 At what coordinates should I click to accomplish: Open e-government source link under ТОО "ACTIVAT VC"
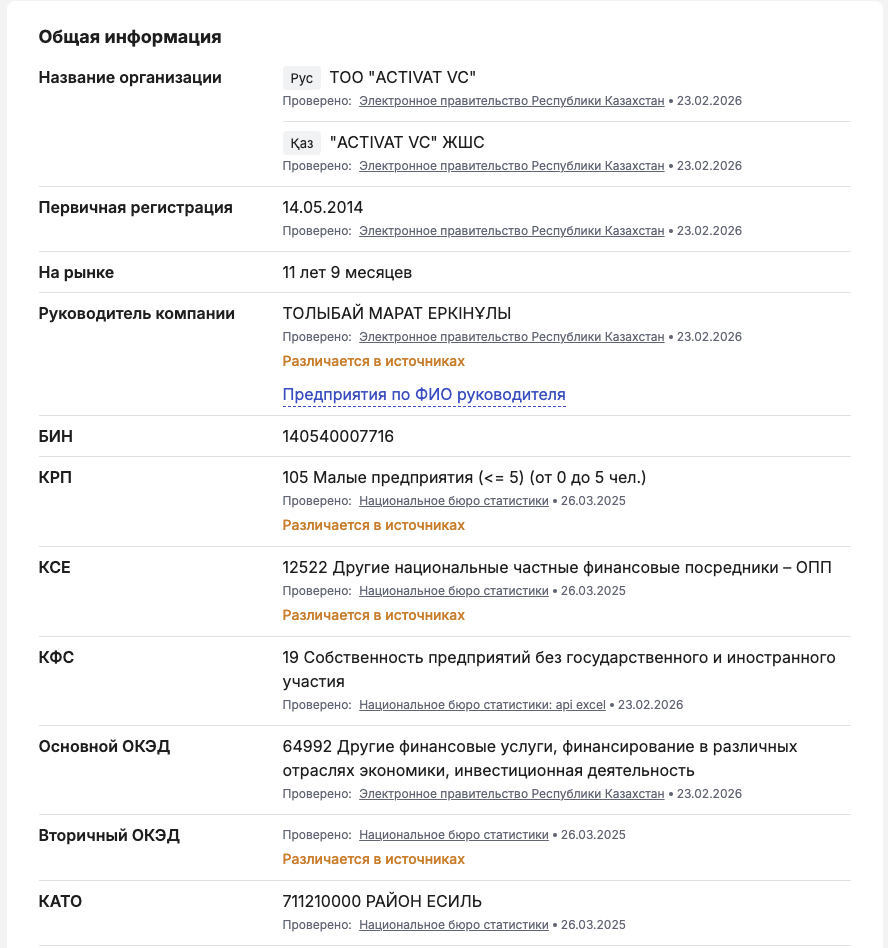point(511,101)
